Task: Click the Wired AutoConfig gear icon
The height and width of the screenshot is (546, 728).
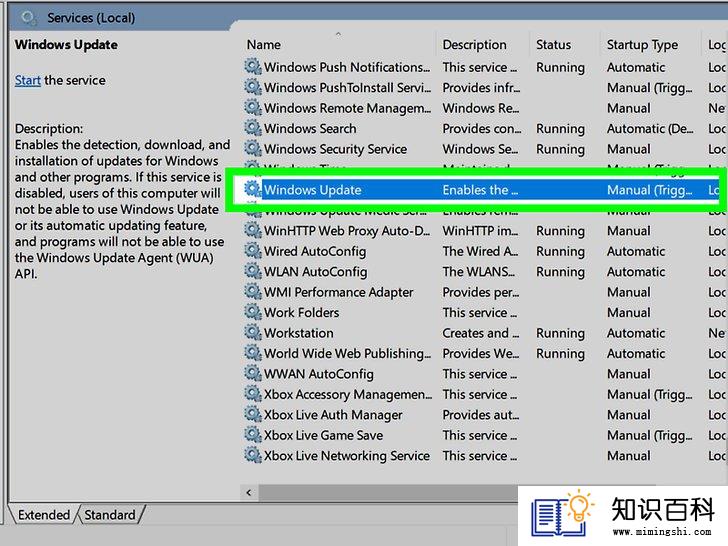Action: (x=253, y=251)
